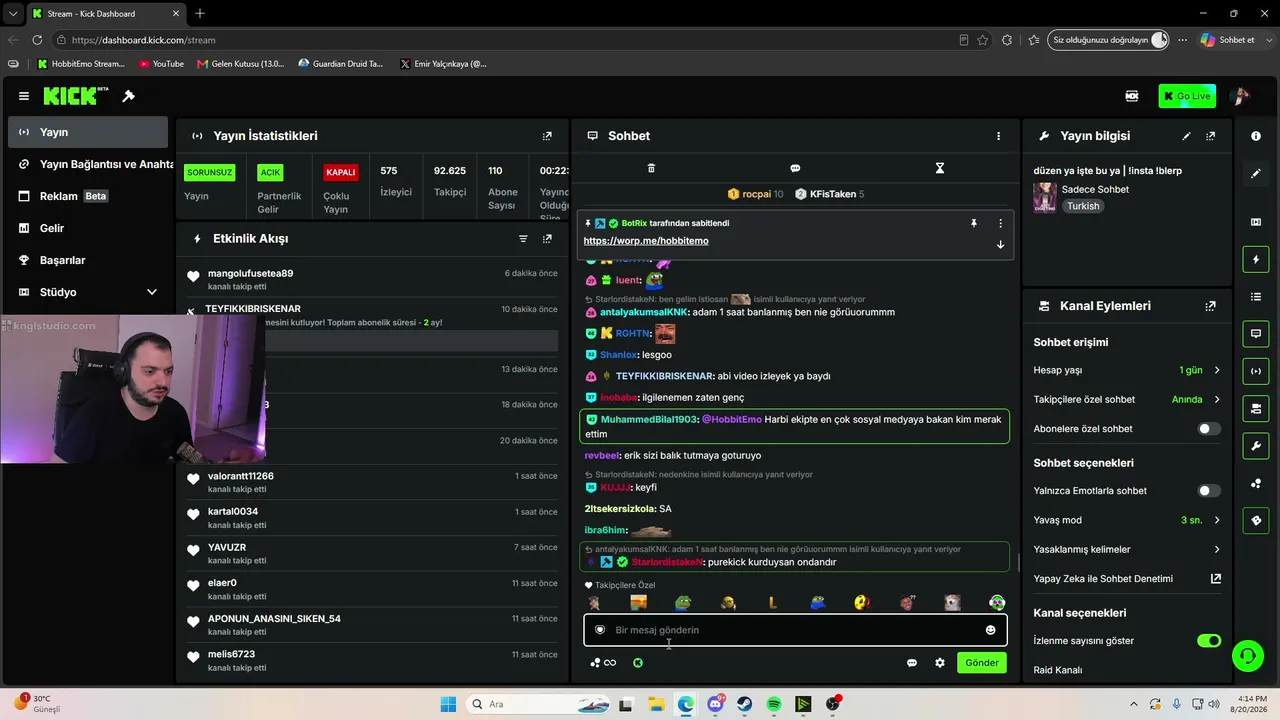Open the worp.me/hobbitemo link

point(646,241)
